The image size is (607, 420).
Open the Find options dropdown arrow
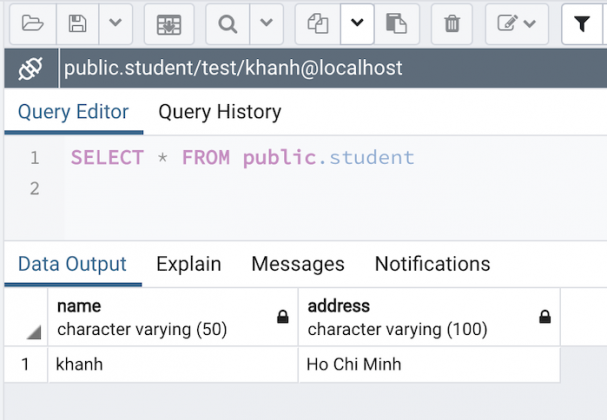(x=266, y=24)
